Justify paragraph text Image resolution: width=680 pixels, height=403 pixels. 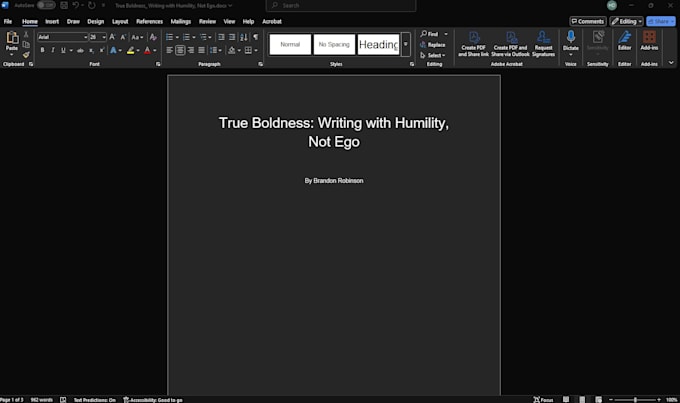pyautogui.click(x=202, y=50)
